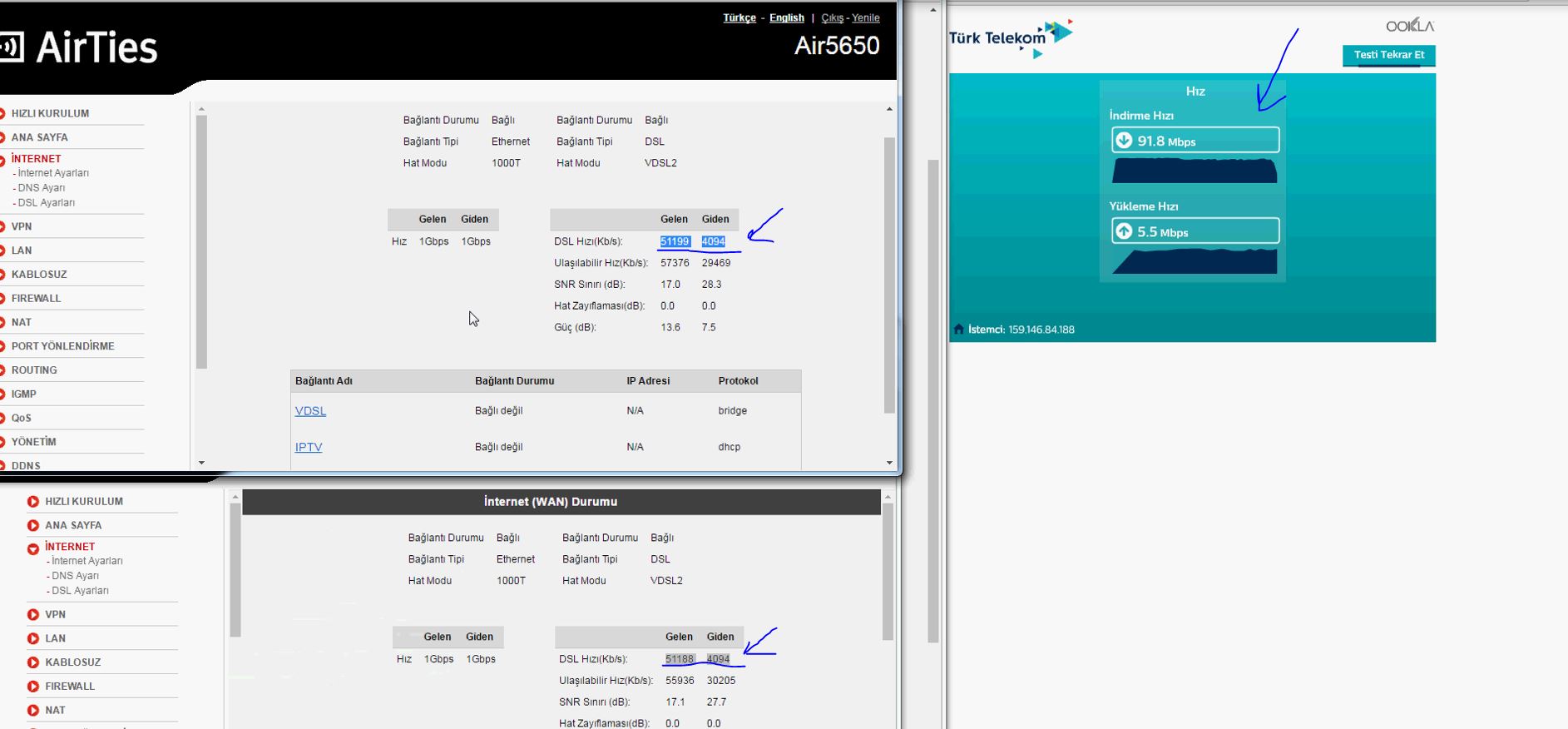Click HIZLI KURULUM red arrow icon in lower window
1568x729 pixels.
coord(33,502)
